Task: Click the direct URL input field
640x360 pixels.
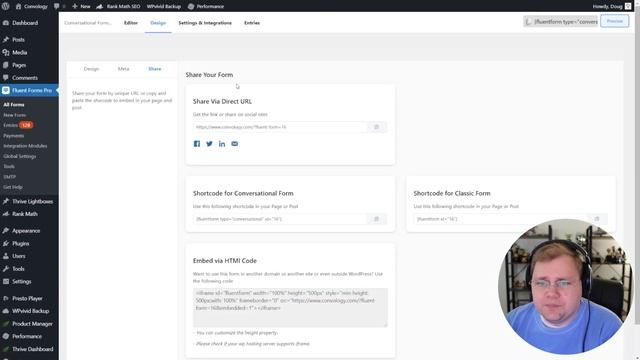Action: 280,127
